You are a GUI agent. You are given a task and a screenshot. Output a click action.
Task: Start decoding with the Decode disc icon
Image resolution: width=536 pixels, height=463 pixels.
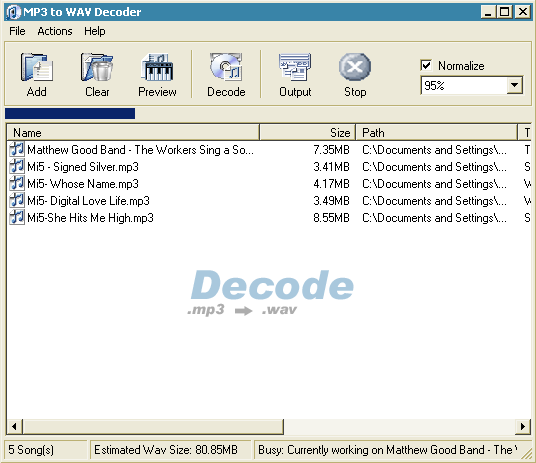[x=226, y=67]
